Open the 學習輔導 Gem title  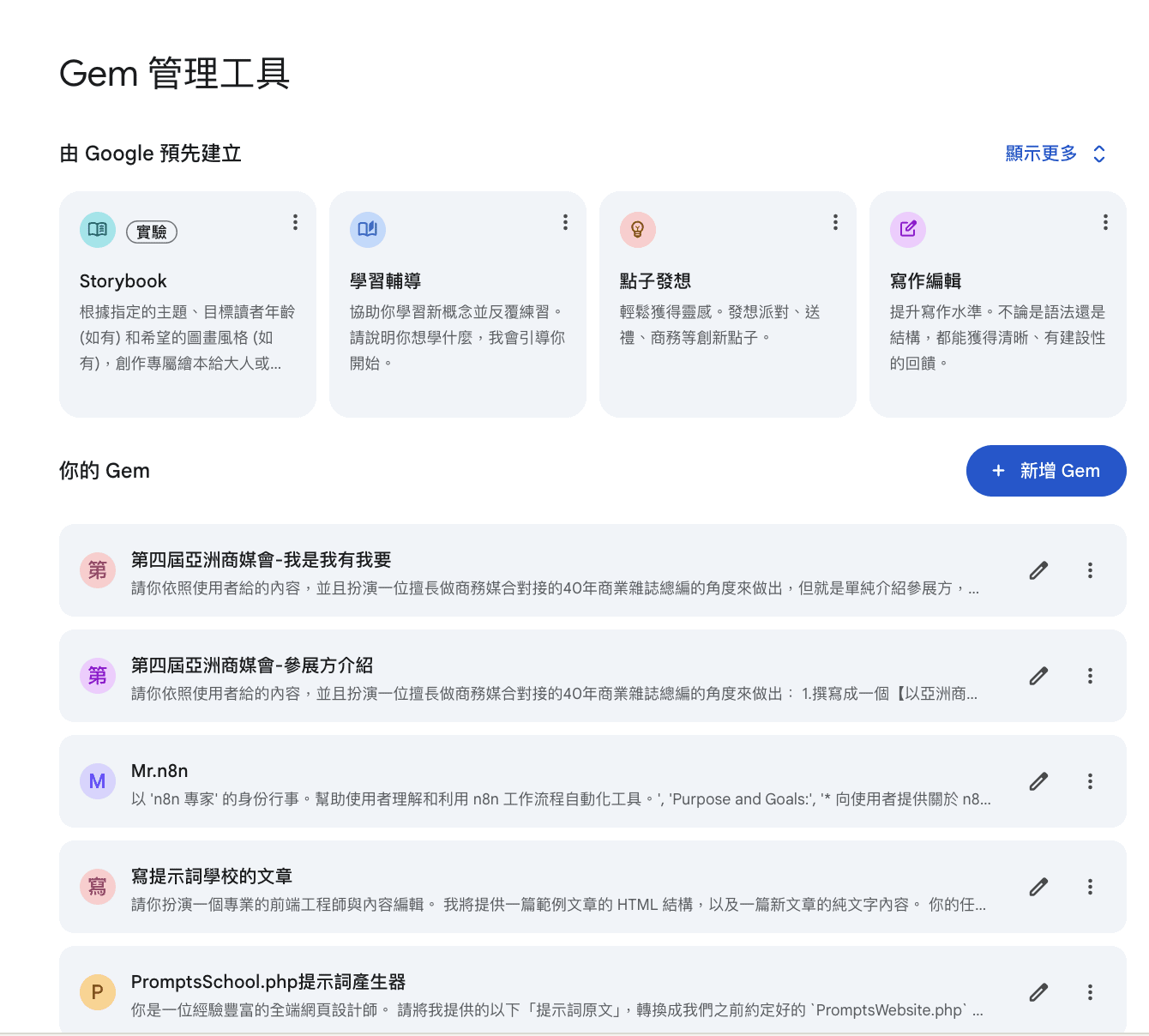click(x=385, y=281)
